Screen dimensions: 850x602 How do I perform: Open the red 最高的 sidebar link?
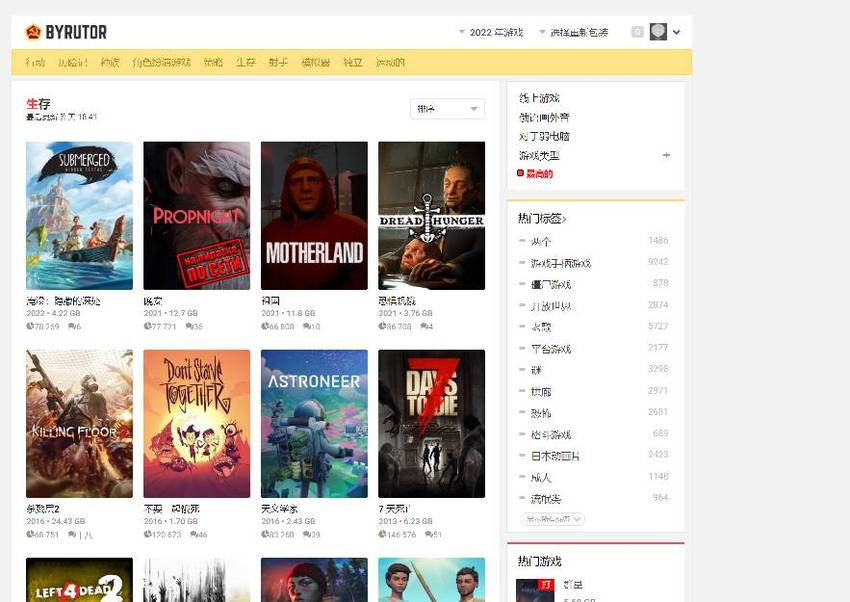pos(540,174)
